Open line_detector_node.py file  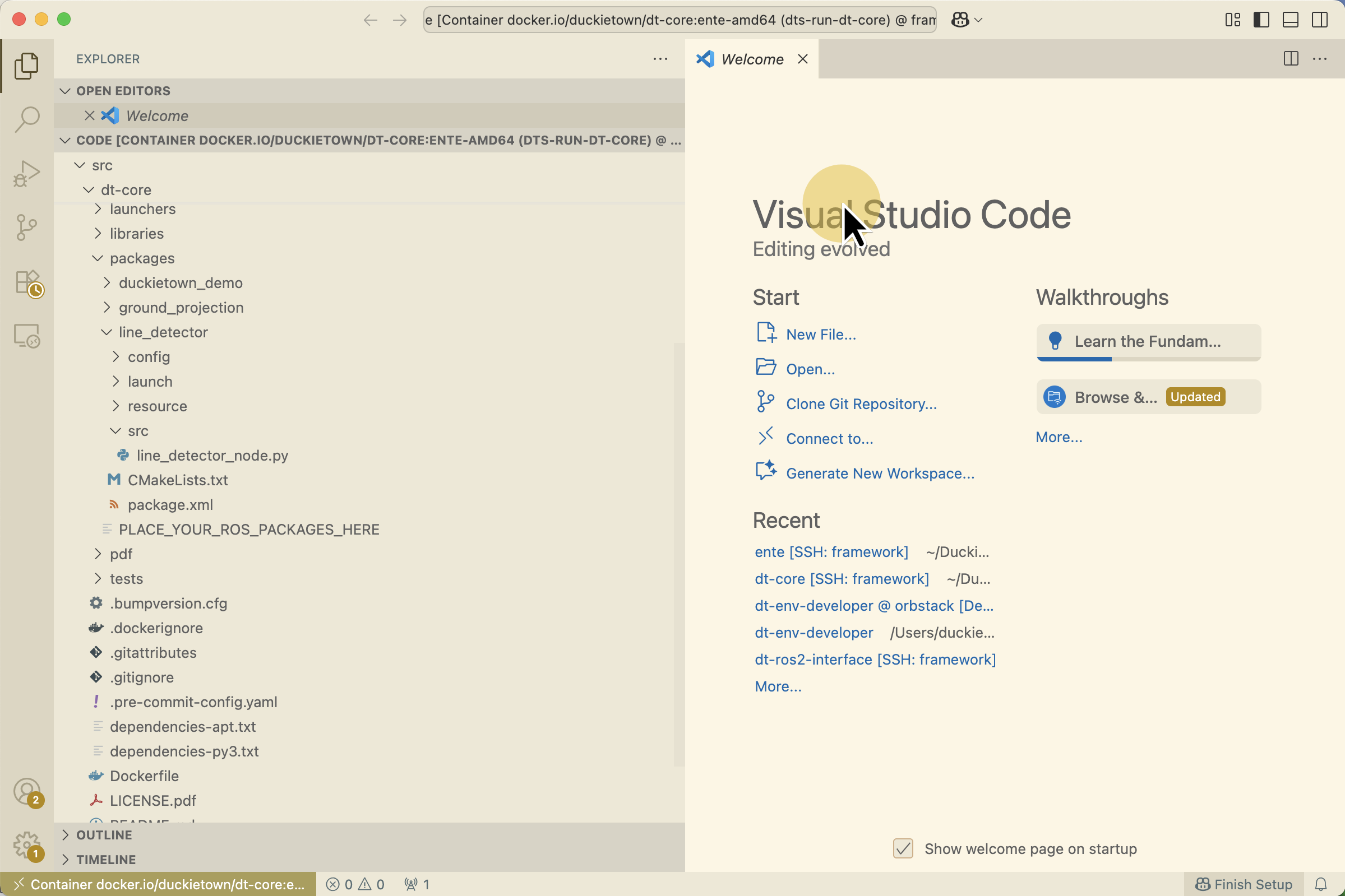coord(212,456)
